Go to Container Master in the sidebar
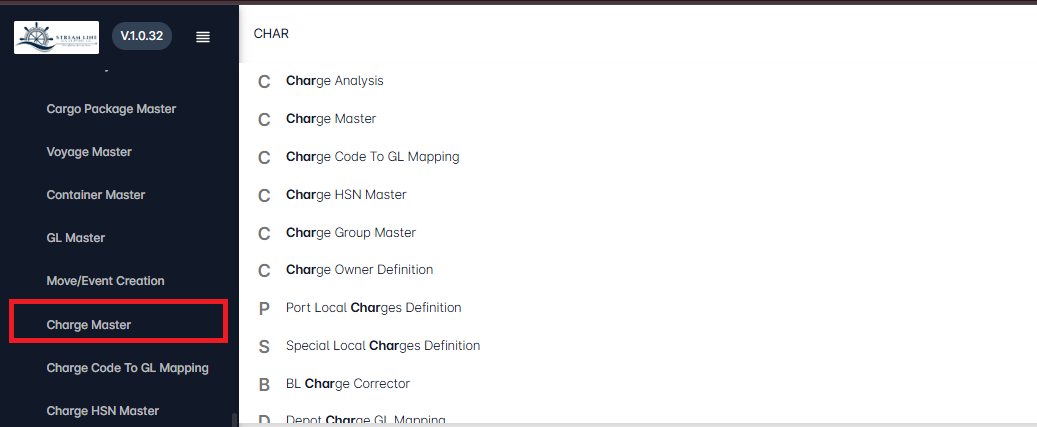Image resolution: width=1037 pixels, height=427 pixels. coord(96,195)
